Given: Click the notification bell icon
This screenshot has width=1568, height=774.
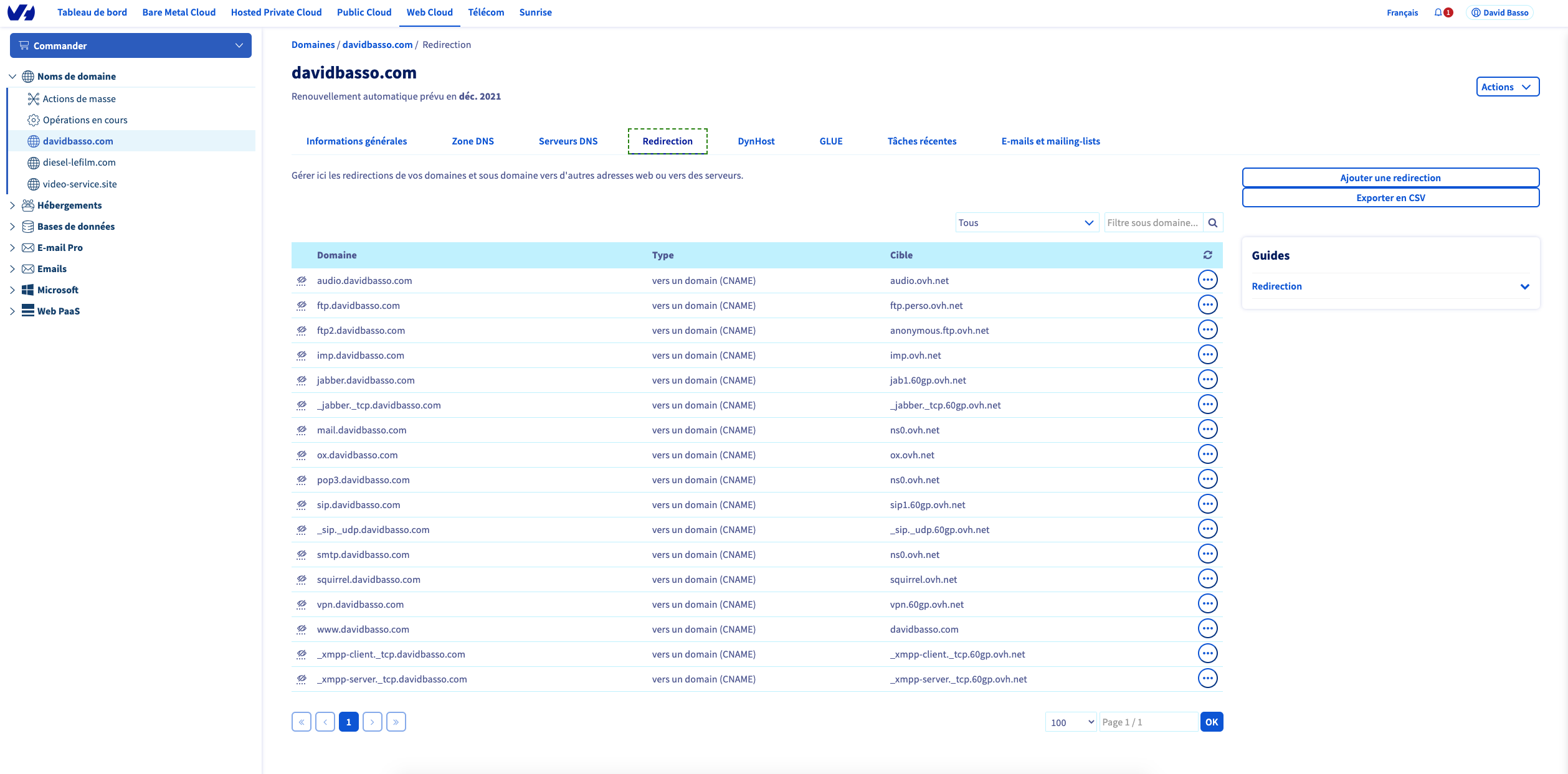Looking at the screenshot, I should point(1438,12).
